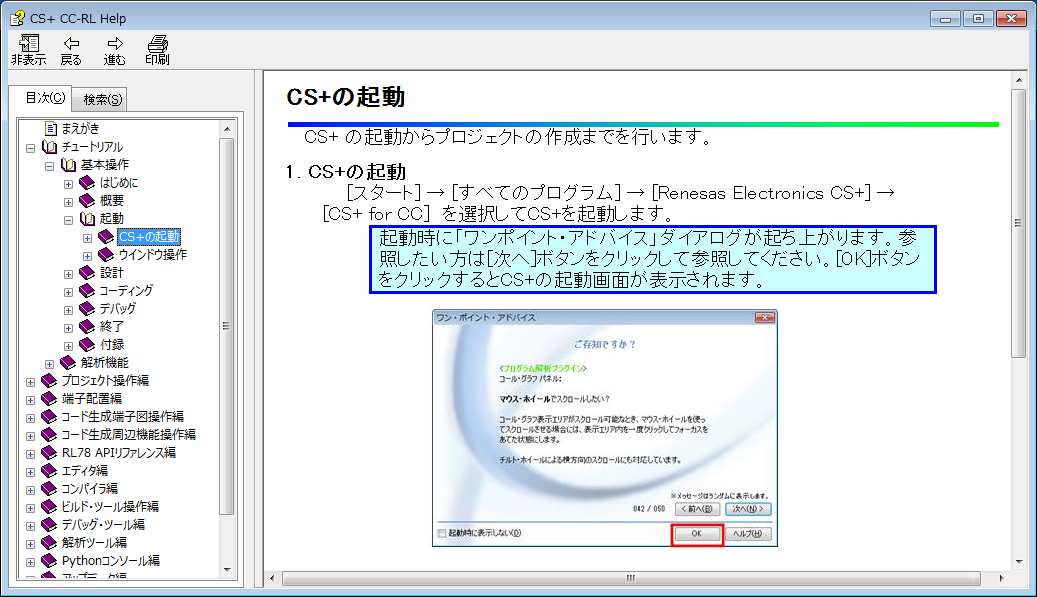Click the book icon beside ウインドウ操作

[x=106, y=254]
